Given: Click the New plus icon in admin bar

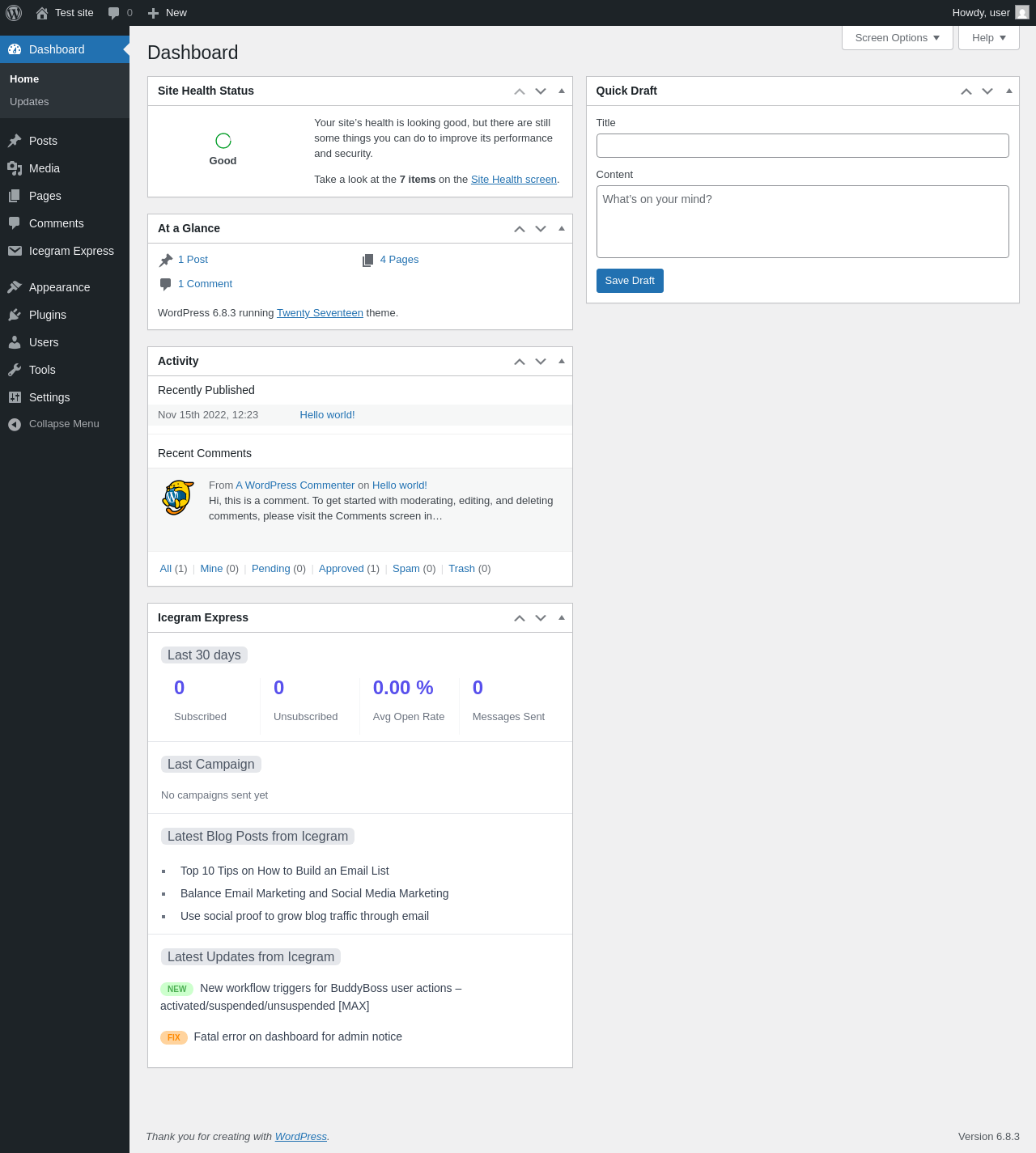Looking at the screenshot, I should tap(153, 13).
